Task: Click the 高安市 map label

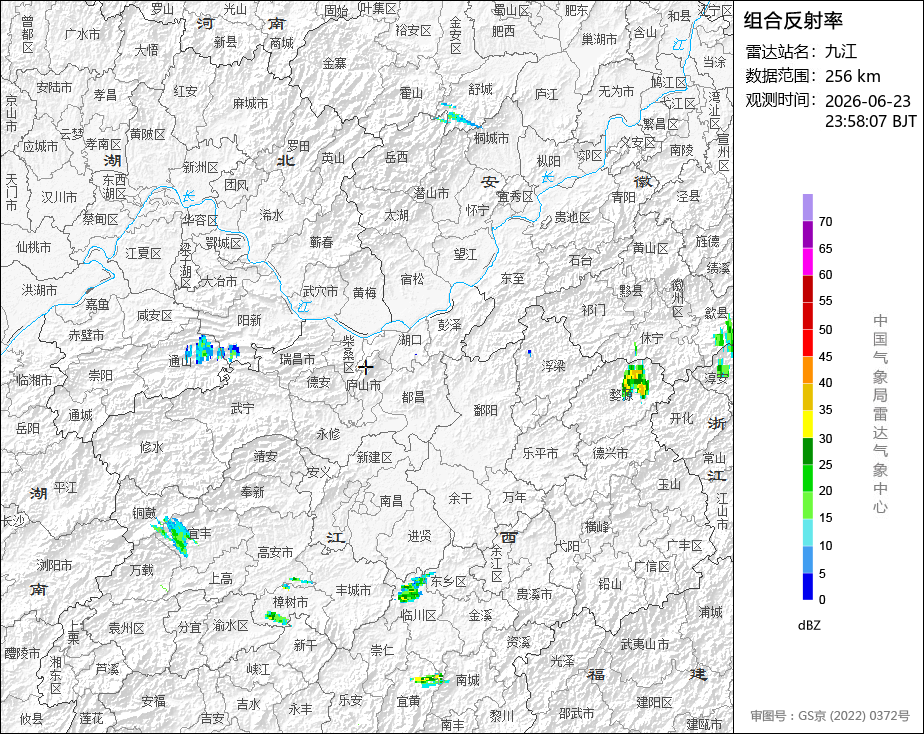Action: pyautogui.click(x=275, y=553)
